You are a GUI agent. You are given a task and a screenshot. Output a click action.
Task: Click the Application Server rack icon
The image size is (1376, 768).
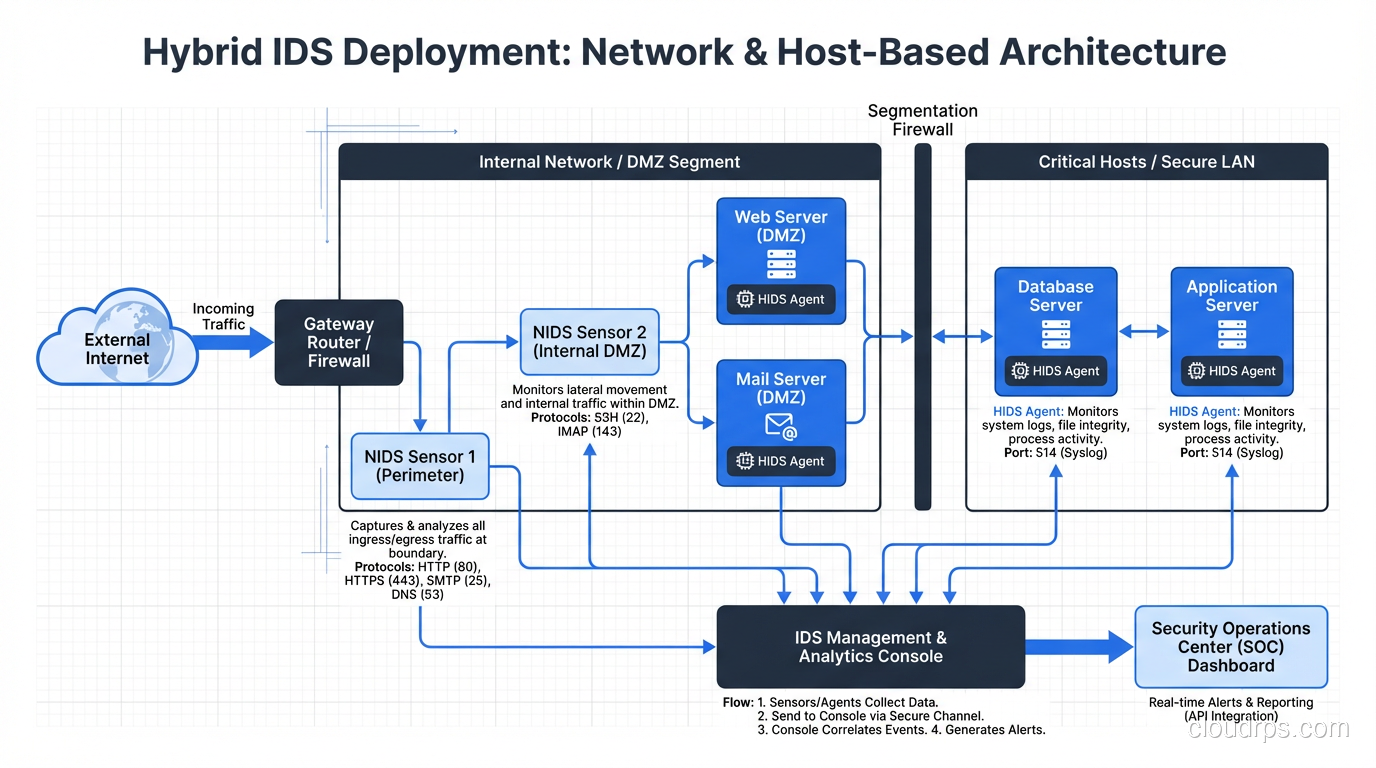[1231, 335]
